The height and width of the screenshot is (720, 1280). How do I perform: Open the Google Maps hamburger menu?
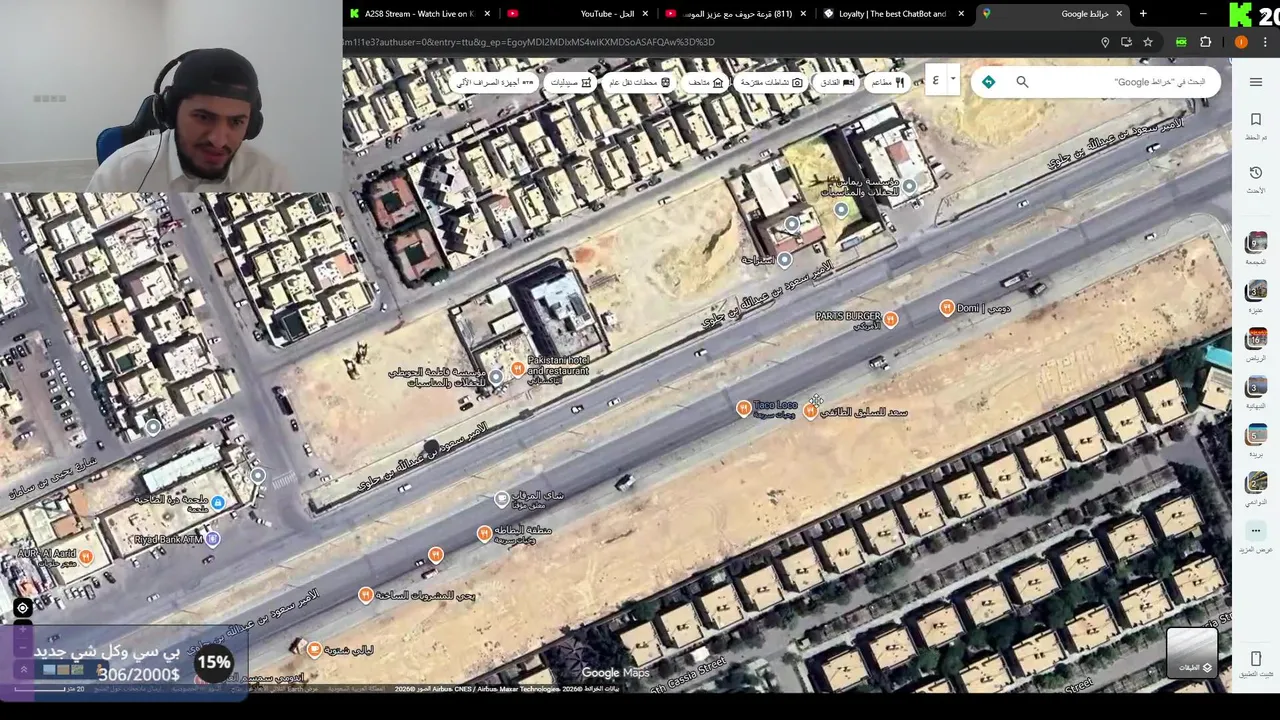pos(1256,82)
